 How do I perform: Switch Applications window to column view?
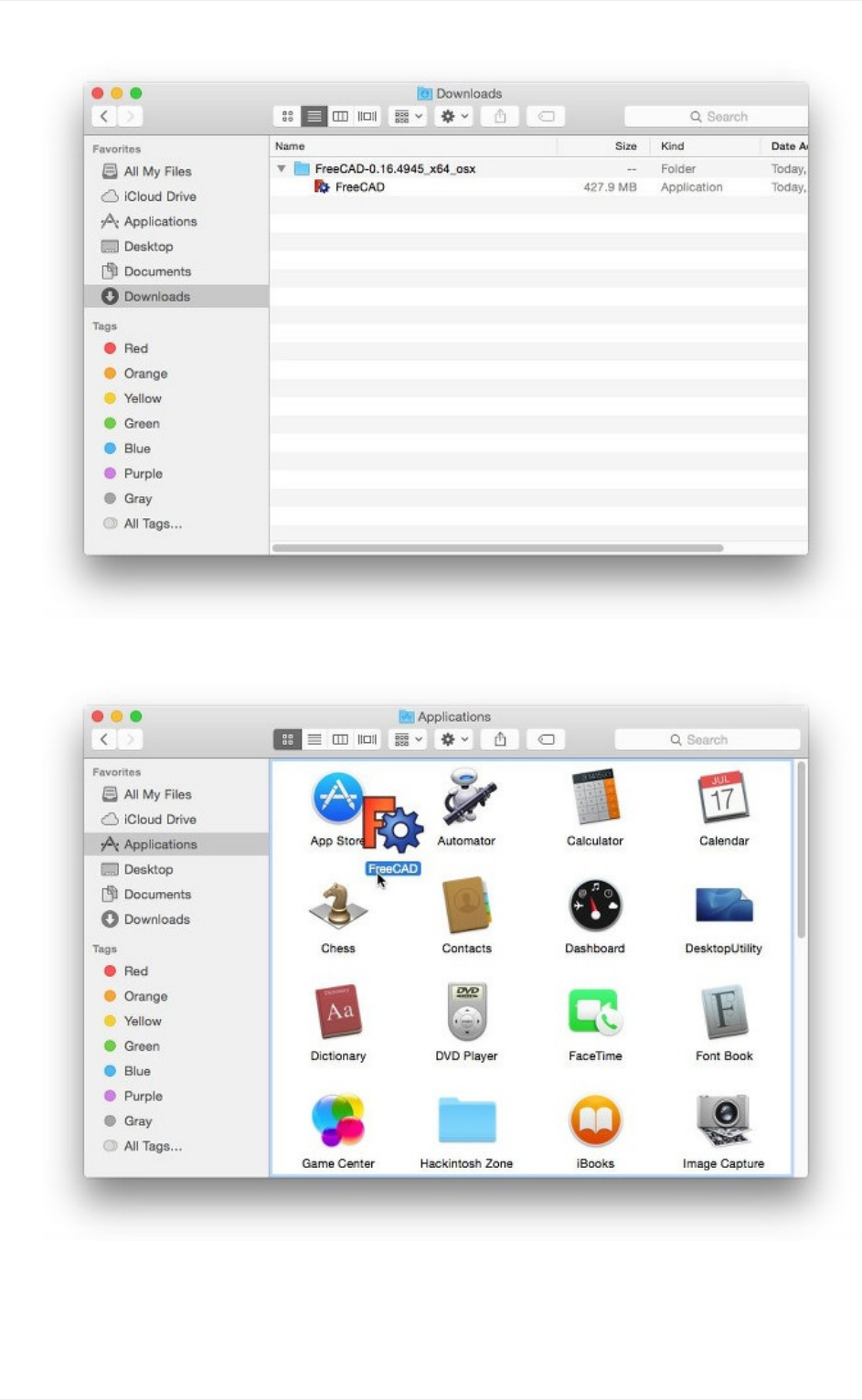(340, 739)
